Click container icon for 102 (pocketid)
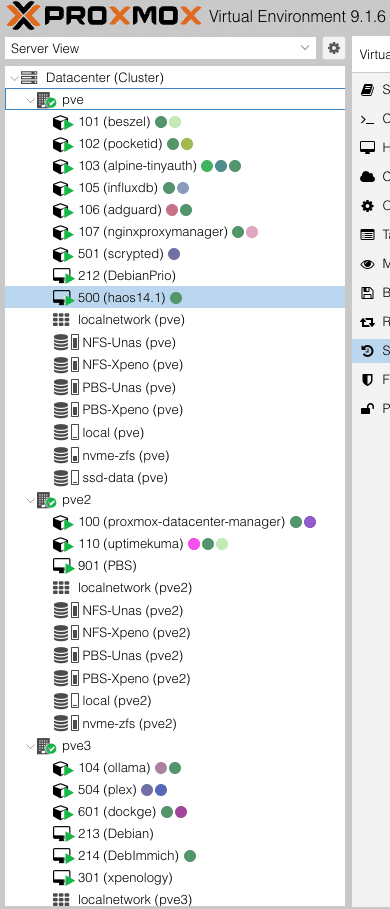The image size is (390, 909). pyautogui.click(x=62, y=144)
